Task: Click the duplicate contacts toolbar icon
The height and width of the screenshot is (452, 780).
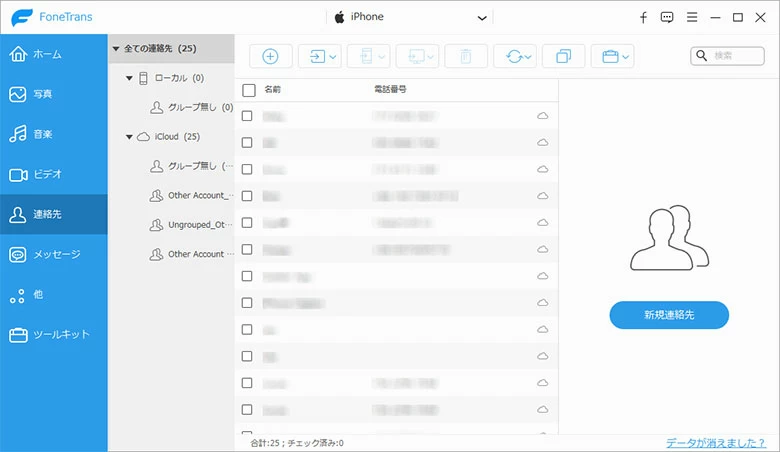Action: [563, 56]
